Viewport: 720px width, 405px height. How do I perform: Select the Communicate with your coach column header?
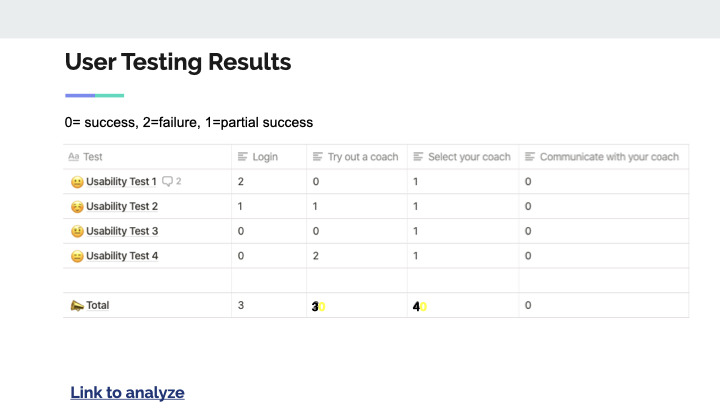coord(604,157)
